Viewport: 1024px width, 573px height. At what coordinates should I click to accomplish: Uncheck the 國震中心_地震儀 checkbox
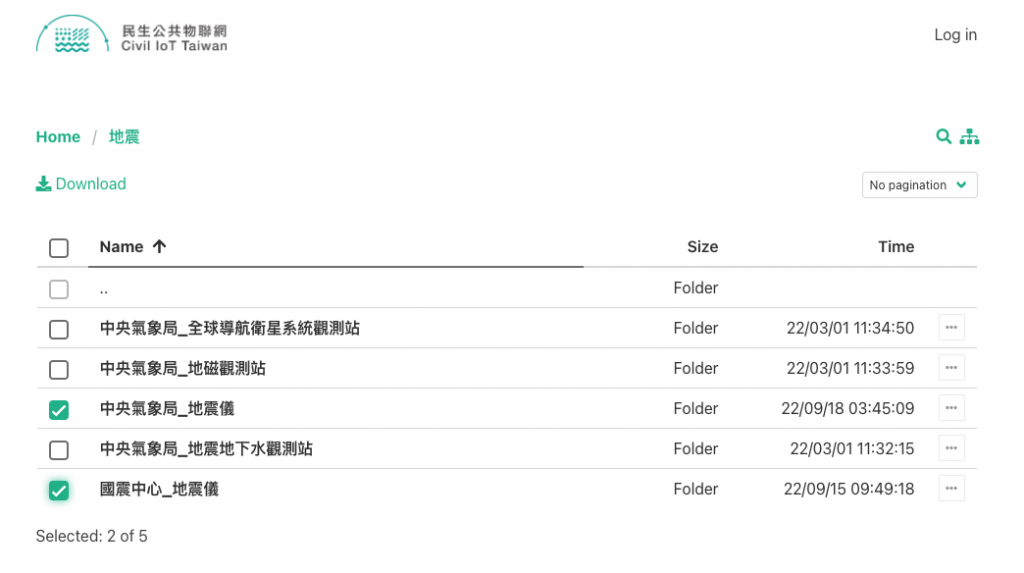(x=59, y=490)
